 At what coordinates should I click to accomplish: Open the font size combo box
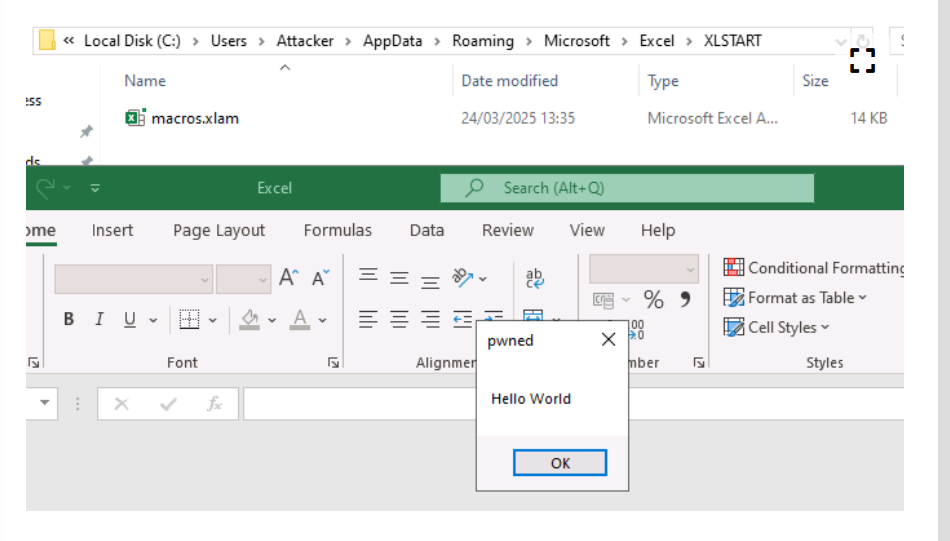(x=244, y=279)
